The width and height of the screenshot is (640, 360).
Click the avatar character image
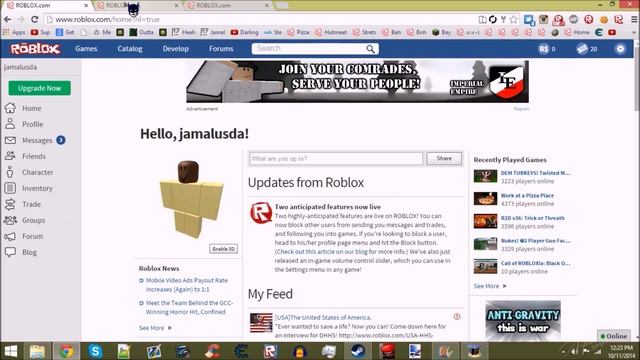coord(190,199)
